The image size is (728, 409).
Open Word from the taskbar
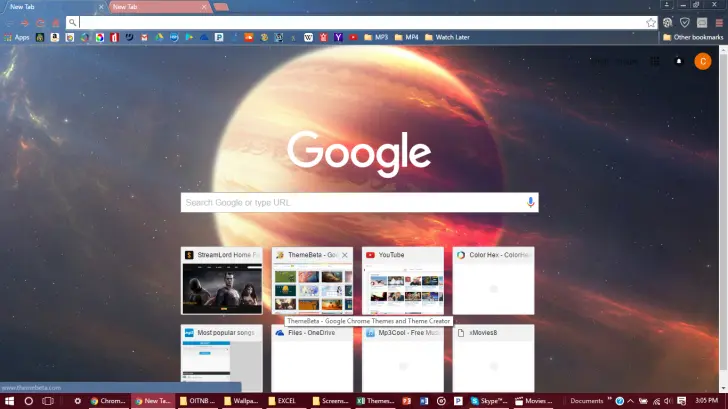pos(424,401)
